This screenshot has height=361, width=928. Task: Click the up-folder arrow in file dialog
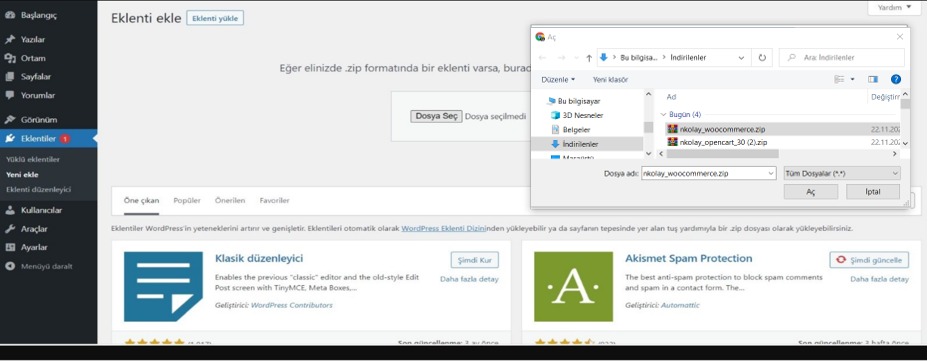[x=589, y=58]
